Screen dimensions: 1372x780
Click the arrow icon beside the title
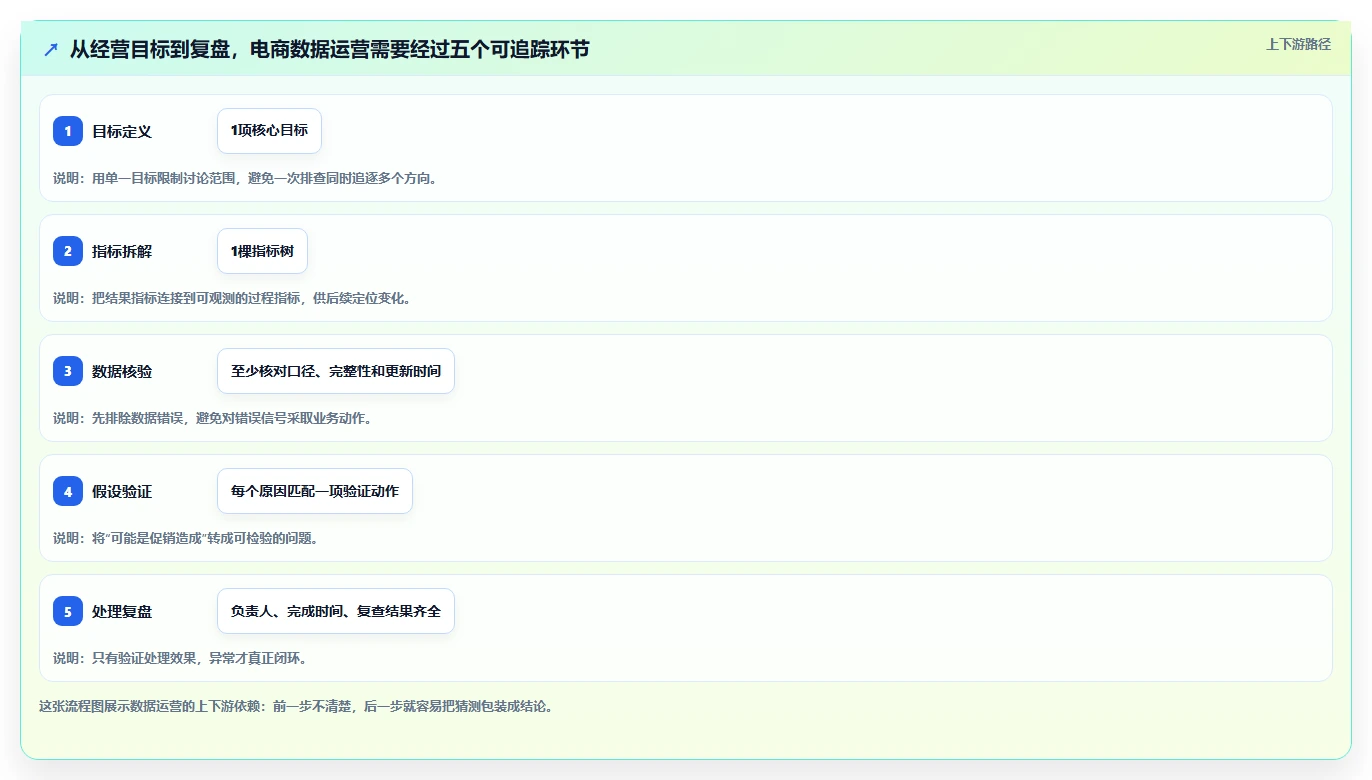coord(51,49)
